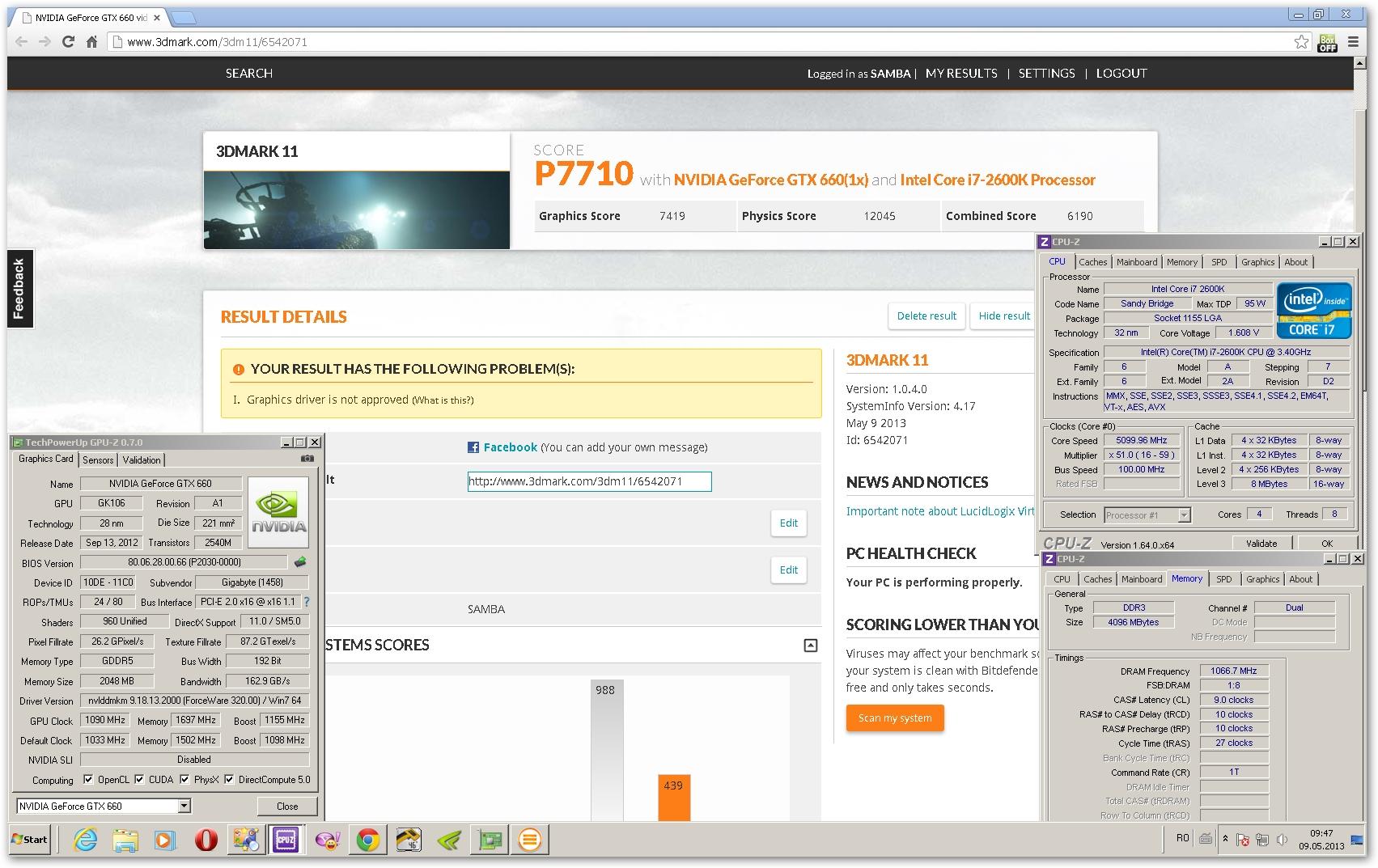Open the Opera browser from the taskbar
The image size is (1378, 868).
tap(206, 840)
